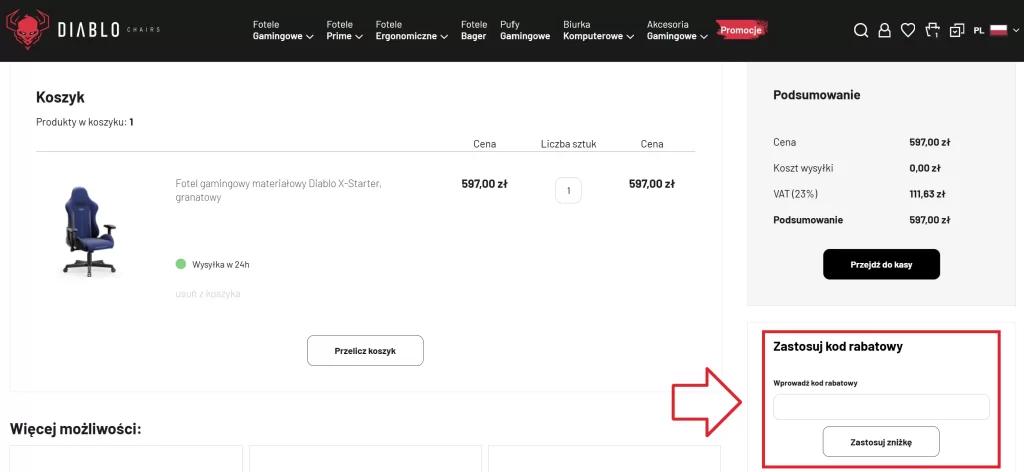Image resolution: width=1024 pixels, height=472 pixels.
Task: Click Więcej możliwości heading
Action: (x=76, y=429)
